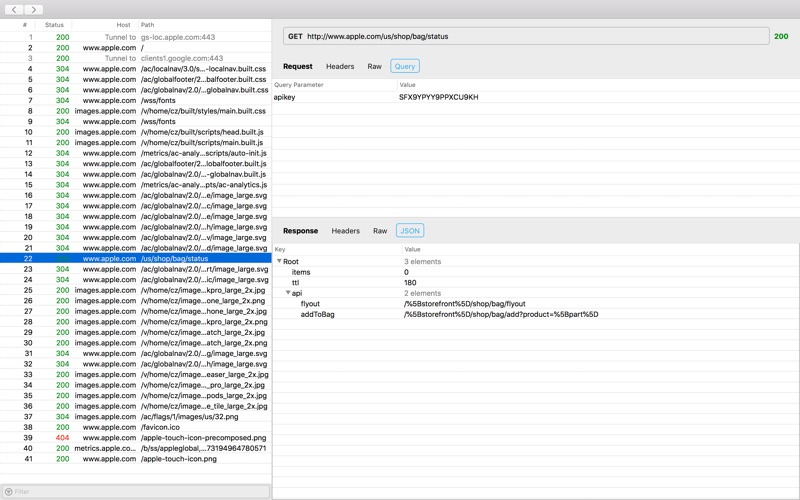Open the Request Raw tab
This screenshot has height=500, width=800.
374,66
